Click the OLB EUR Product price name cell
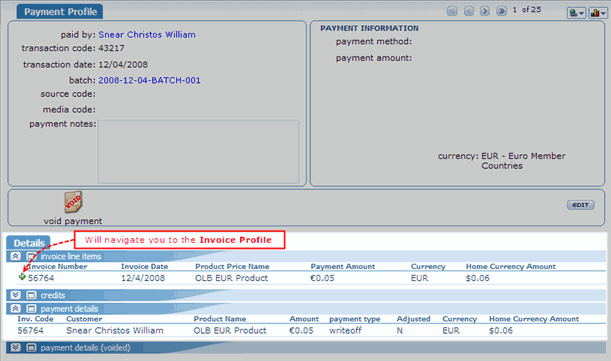The image size is (611, 361). 231,278
